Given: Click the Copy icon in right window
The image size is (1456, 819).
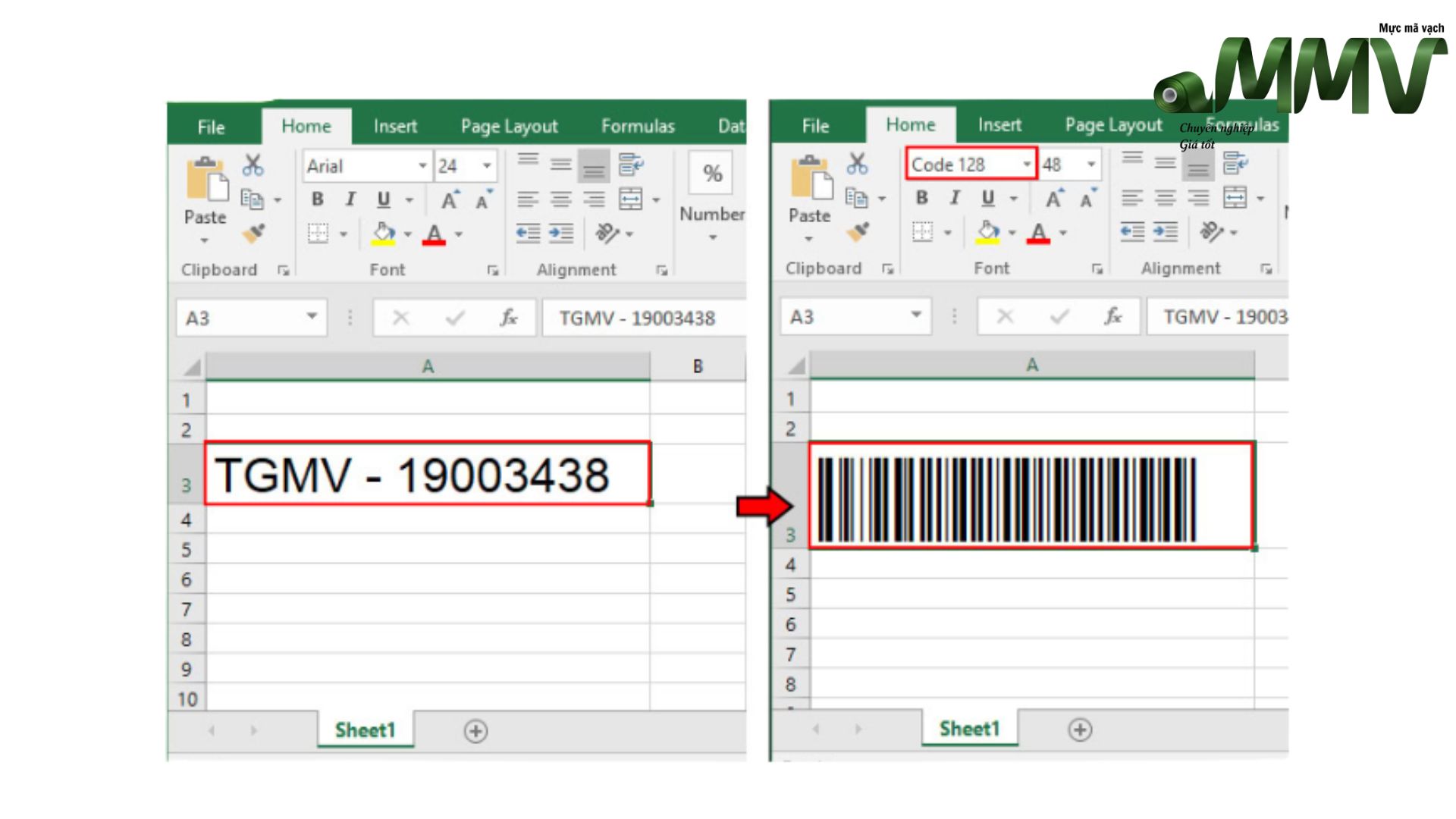Looking at the screenshot, I should 856,198.
